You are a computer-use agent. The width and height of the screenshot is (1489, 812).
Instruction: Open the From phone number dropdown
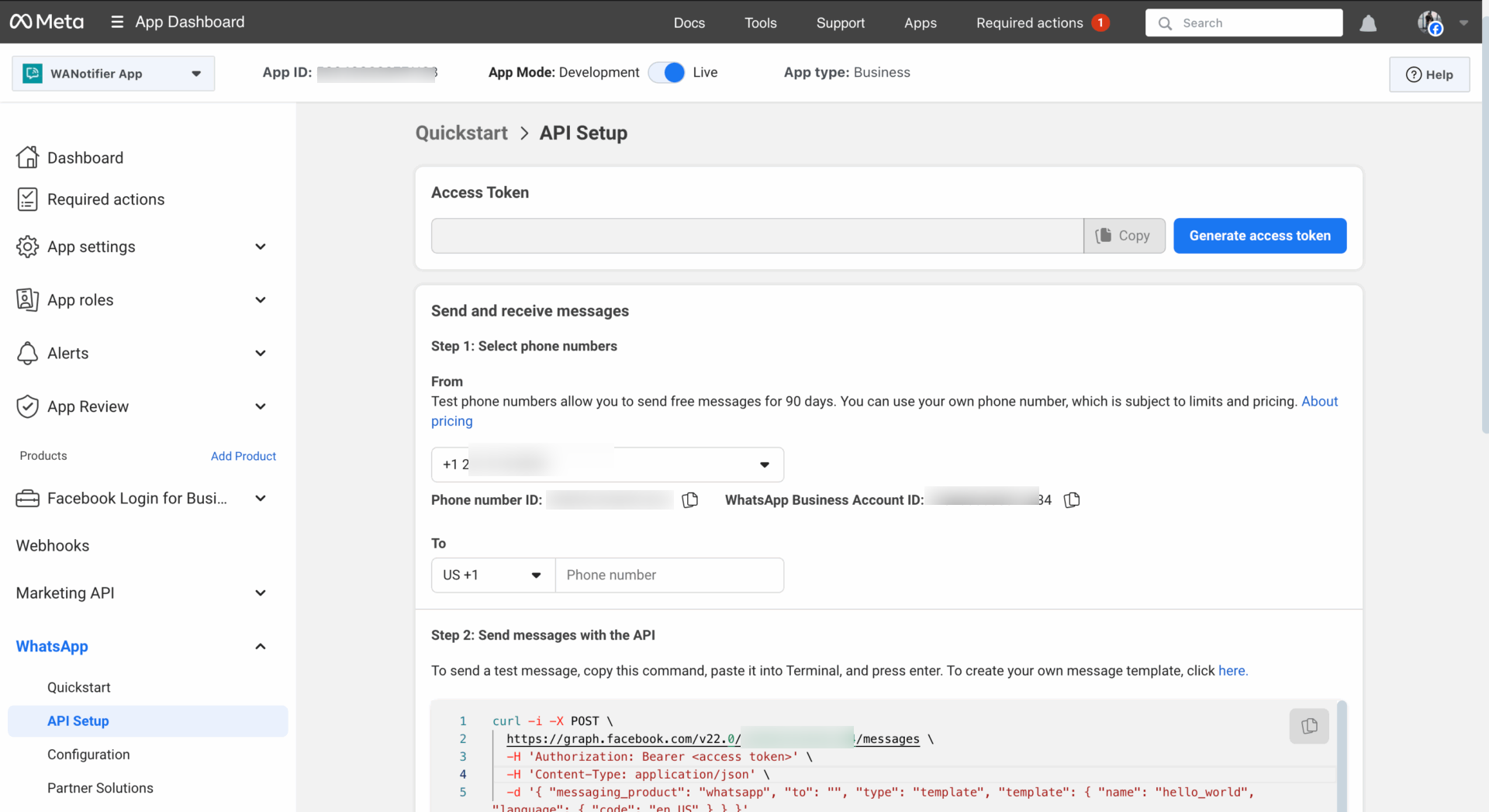click(x=607, y=465)
